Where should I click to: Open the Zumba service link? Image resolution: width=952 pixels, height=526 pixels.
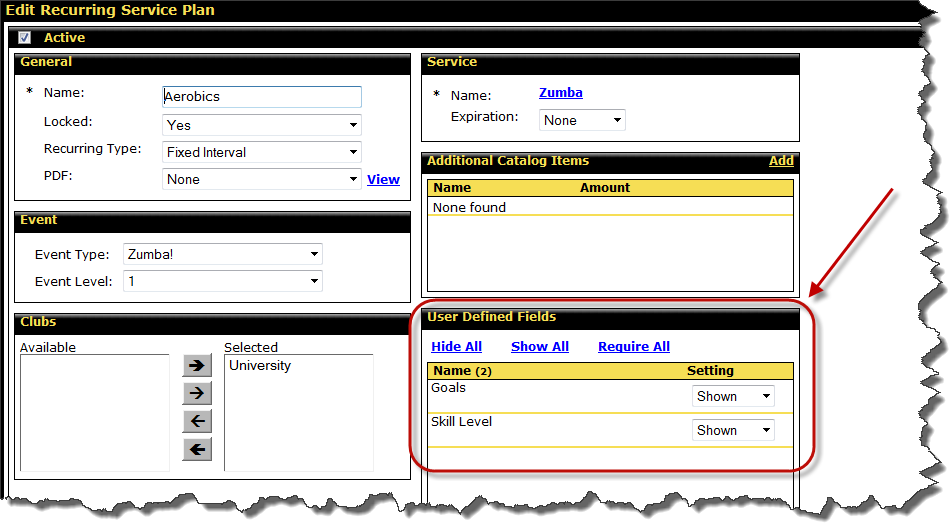[560, 93]
